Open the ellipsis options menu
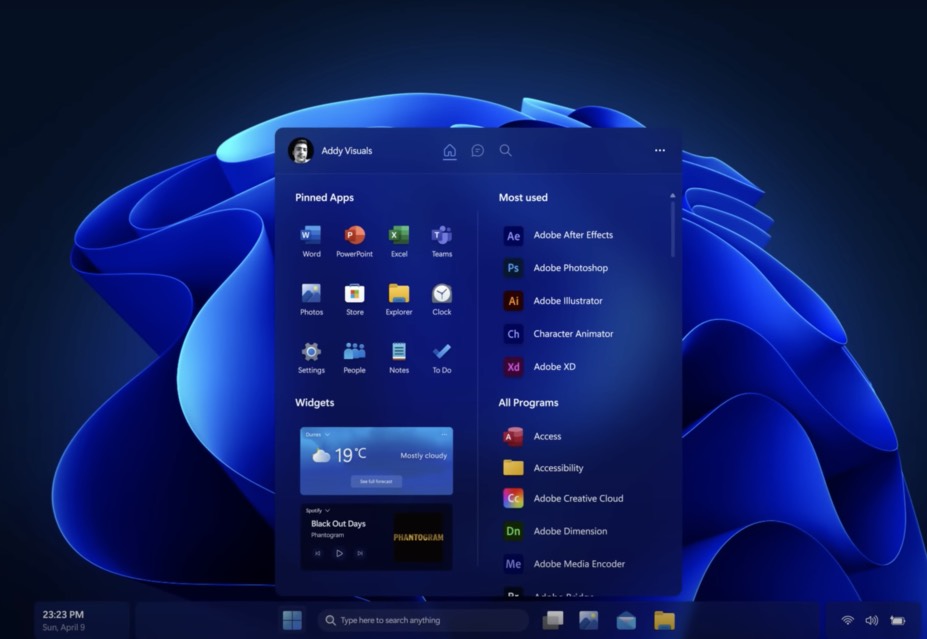Viewport: 927px width, 639px height. pos(659,150)
